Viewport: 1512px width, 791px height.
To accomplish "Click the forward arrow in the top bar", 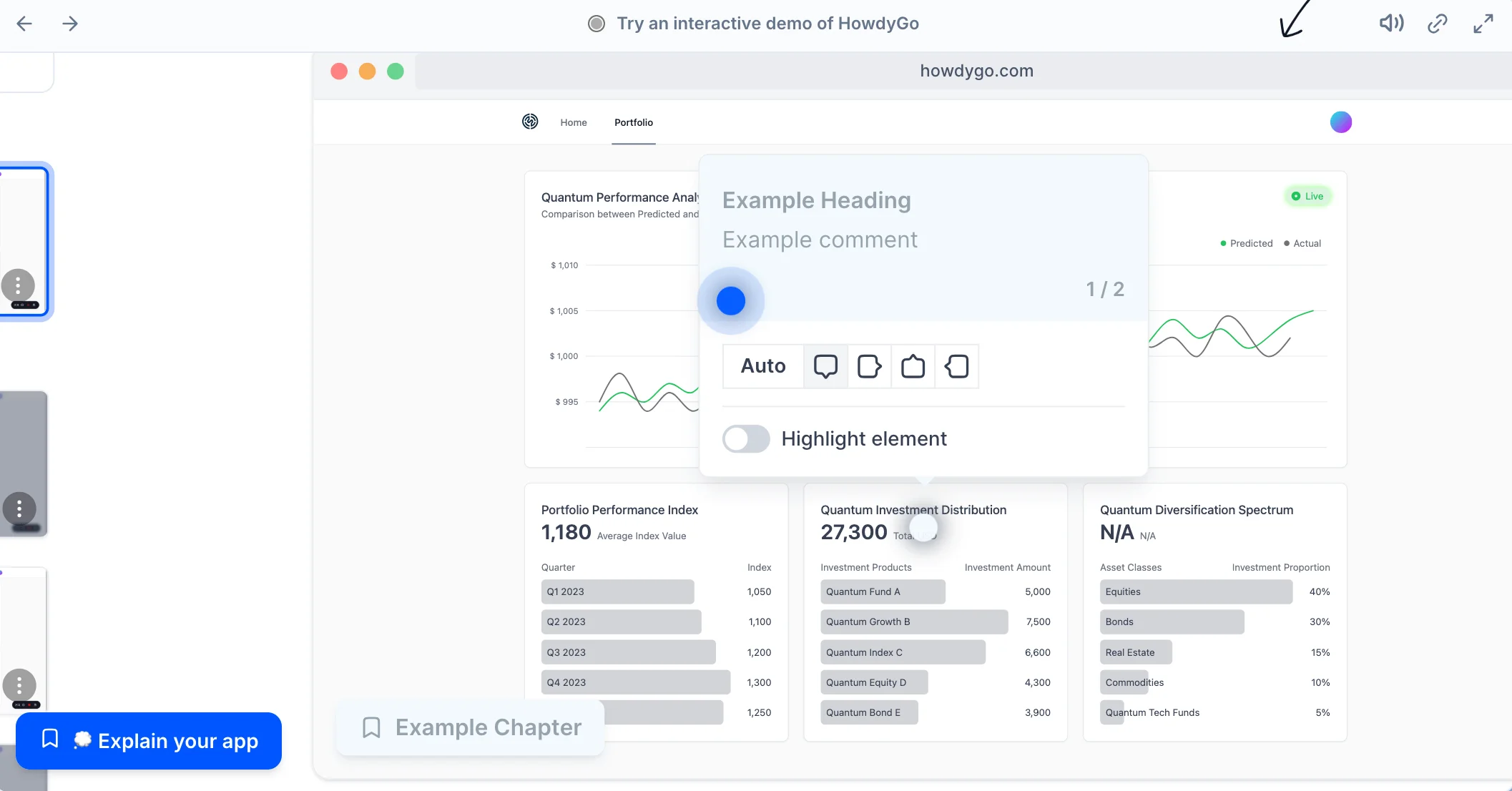I will (x=69, y=23).
